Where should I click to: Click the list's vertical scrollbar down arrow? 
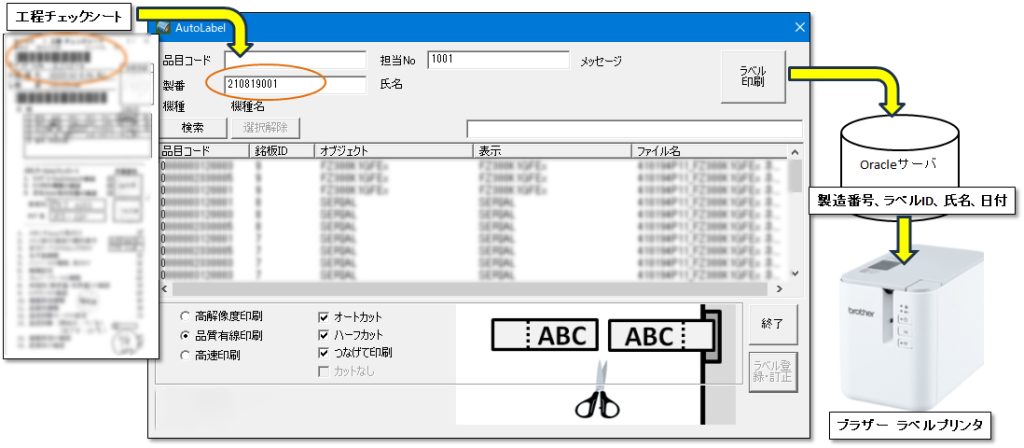point(796,273)
